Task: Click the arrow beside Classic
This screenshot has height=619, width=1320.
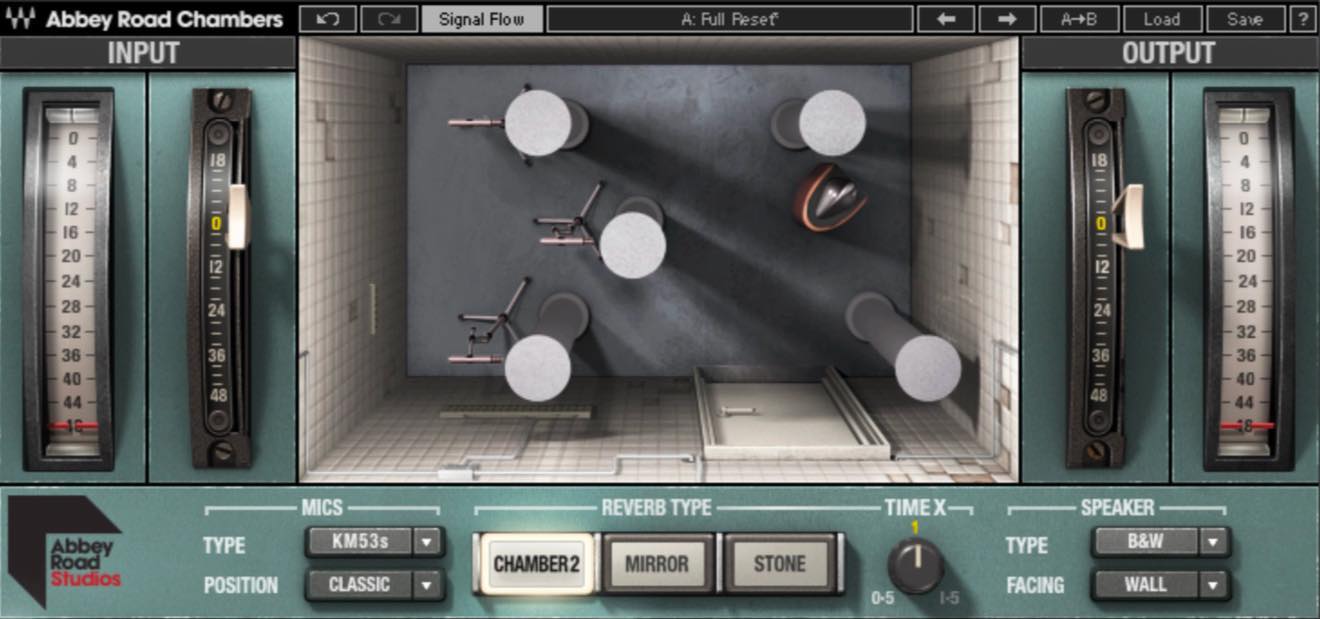Action: click(x=428, y=584)
